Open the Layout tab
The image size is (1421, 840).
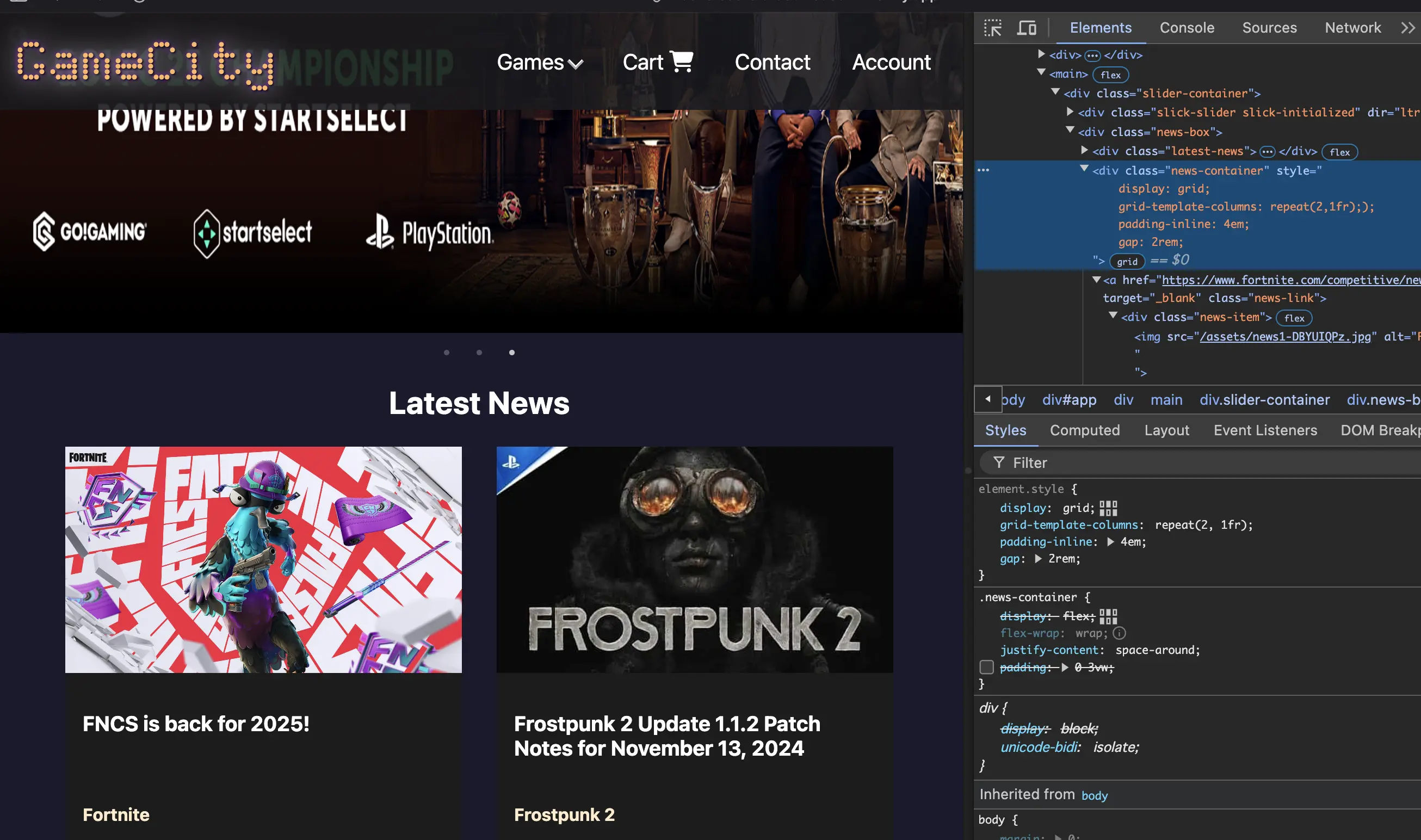point(1166,430)
